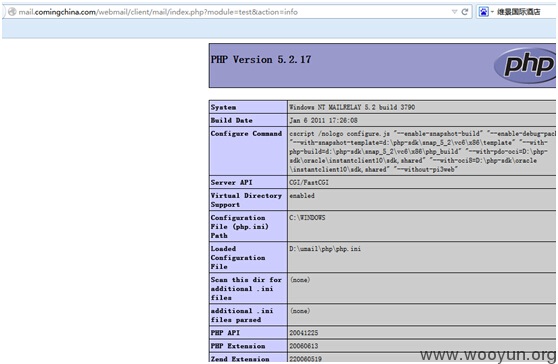Select Virtual Directory Support label
The height and width of the screenshot is (364, 558).
pyautogui.click(x=246, y=200)
